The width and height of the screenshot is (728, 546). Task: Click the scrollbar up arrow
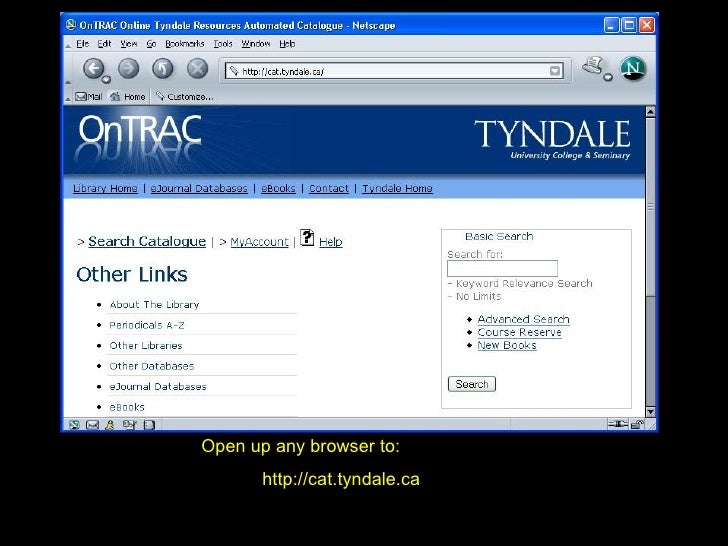(650, 111)
